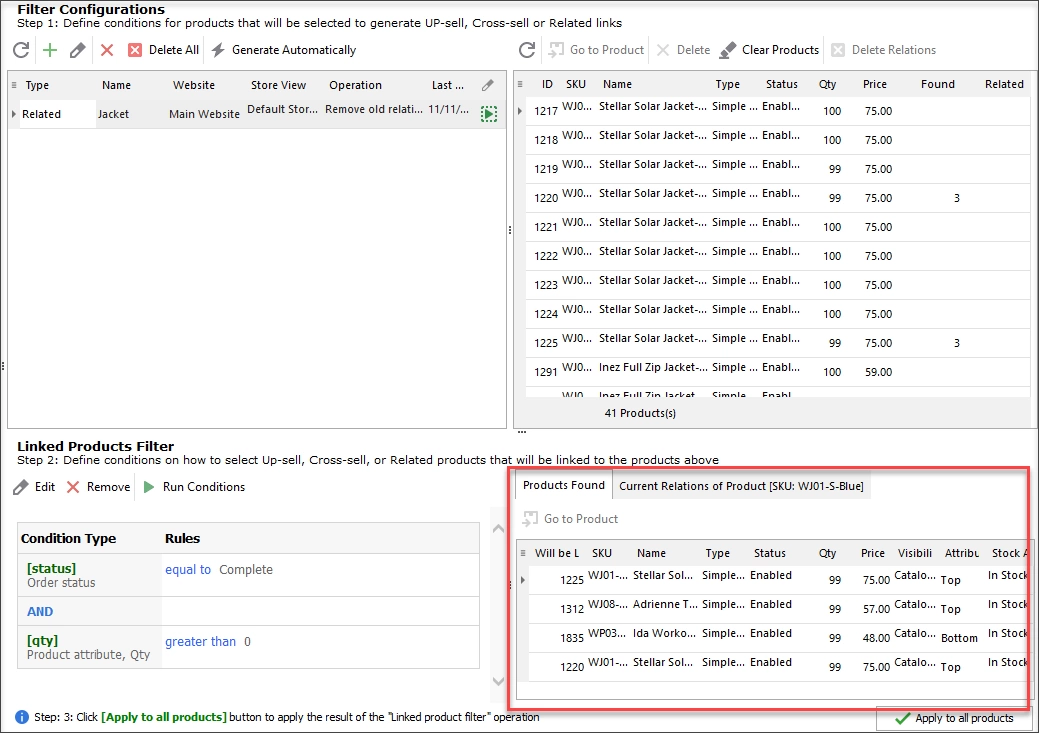Expand product row 1217
This screenshot has width=1039, height=733.
tap(520, 111)
